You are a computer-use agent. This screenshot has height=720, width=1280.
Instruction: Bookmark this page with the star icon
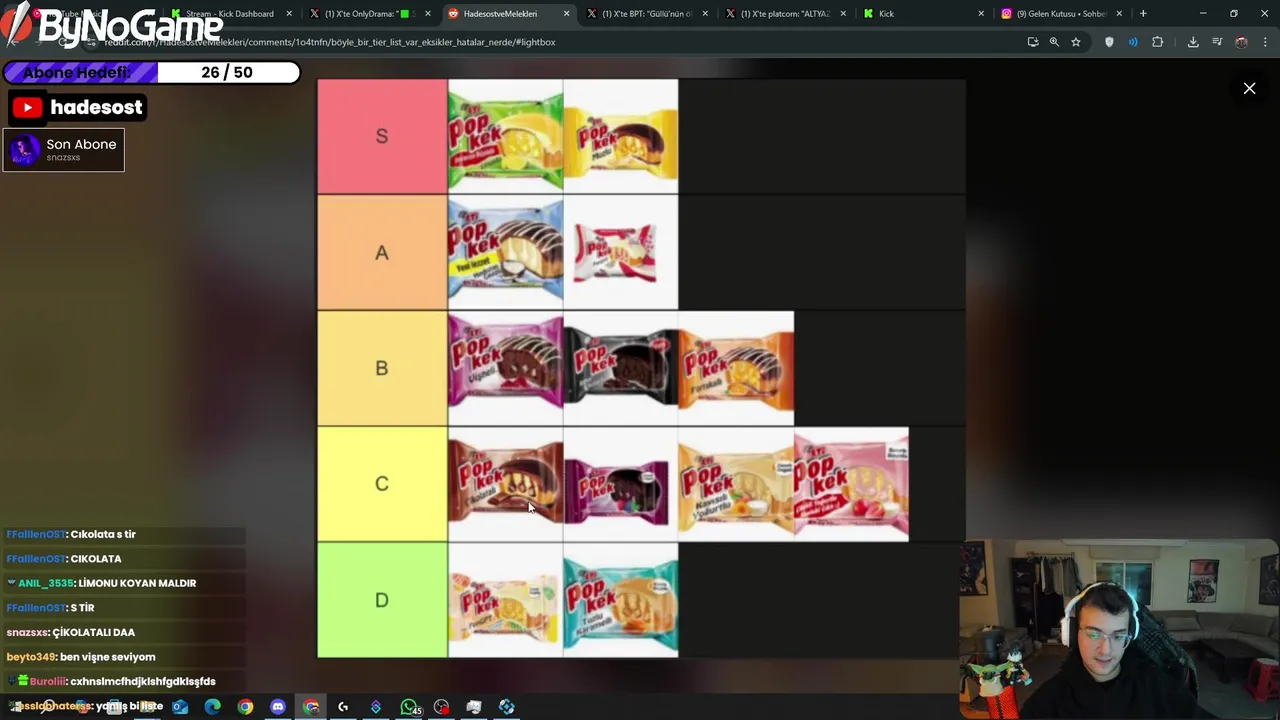(x=1076, y=42)
